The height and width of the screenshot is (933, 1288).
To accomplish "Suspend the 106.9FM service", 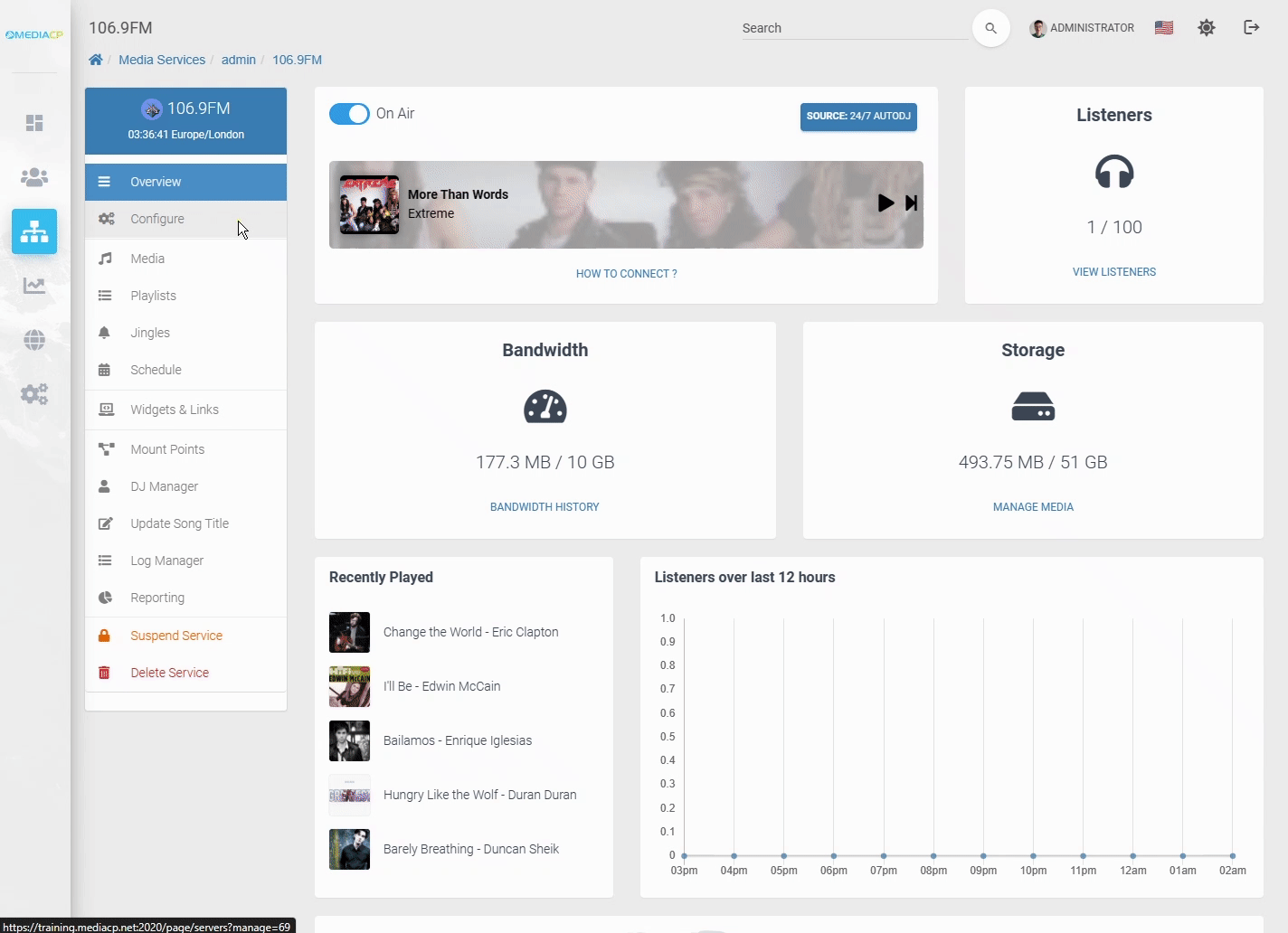I will pyautogui.click(x=175, y=635).
